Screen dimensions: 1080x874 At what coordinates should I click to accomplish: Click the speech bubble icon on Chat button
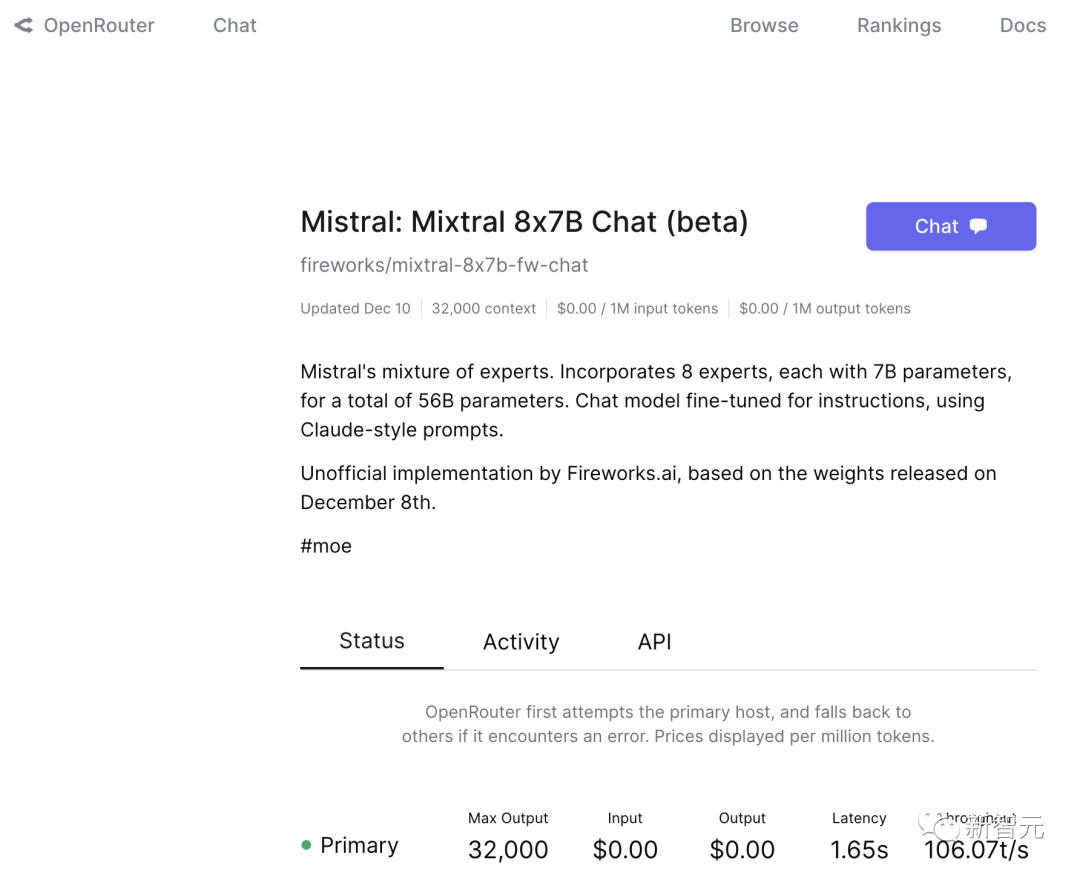pos(979,226)
